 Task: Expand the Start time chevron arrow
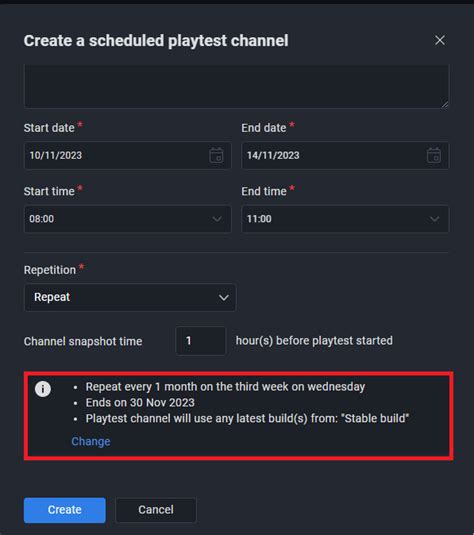[217, 219]
